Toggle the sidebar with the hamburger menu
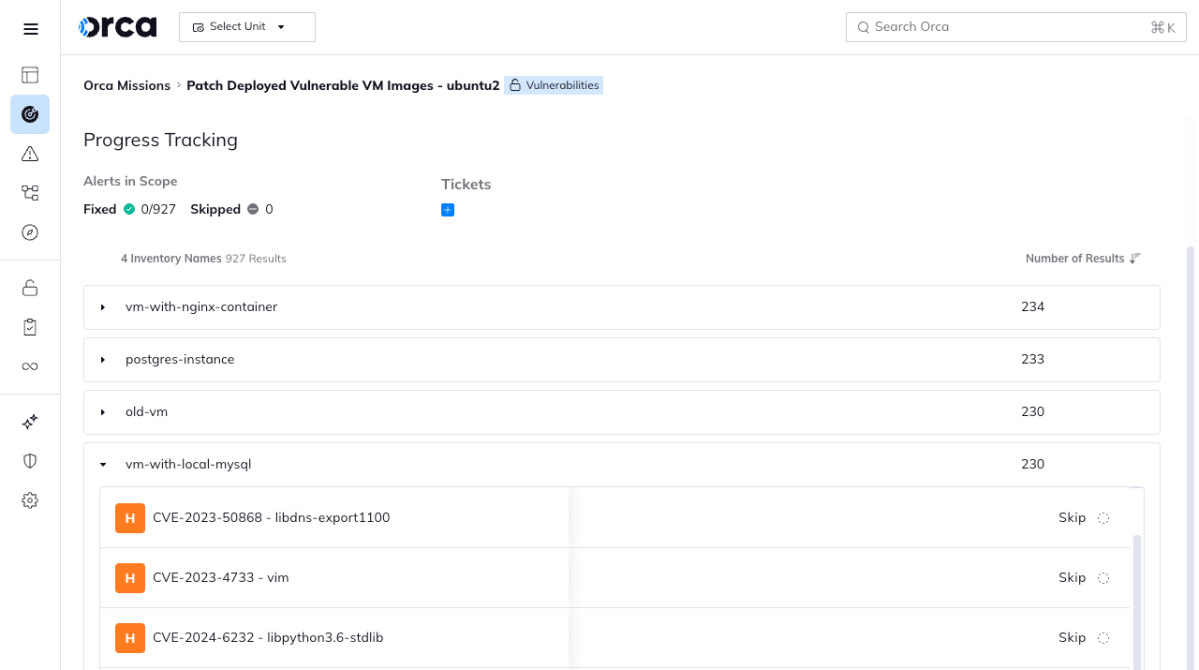 click(30, 28)
